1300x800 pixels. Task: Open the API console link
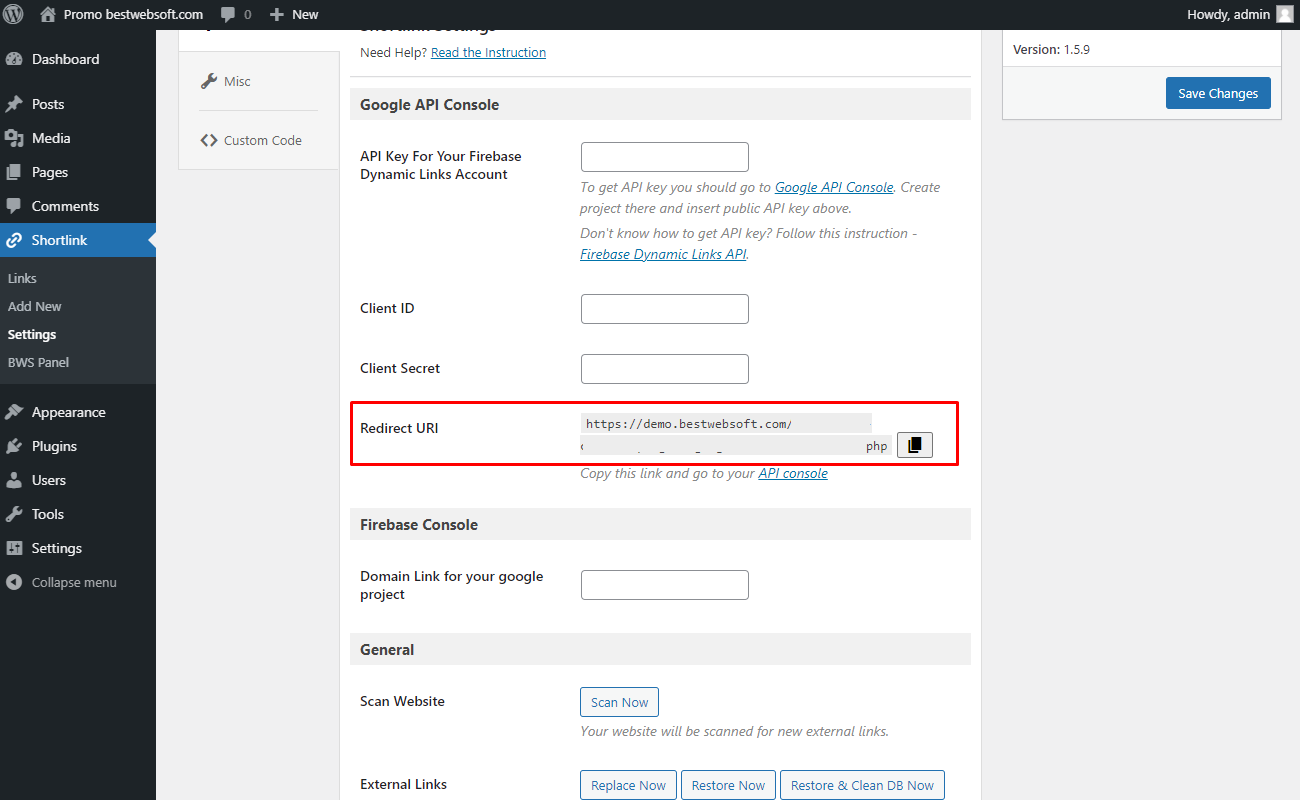793,473
